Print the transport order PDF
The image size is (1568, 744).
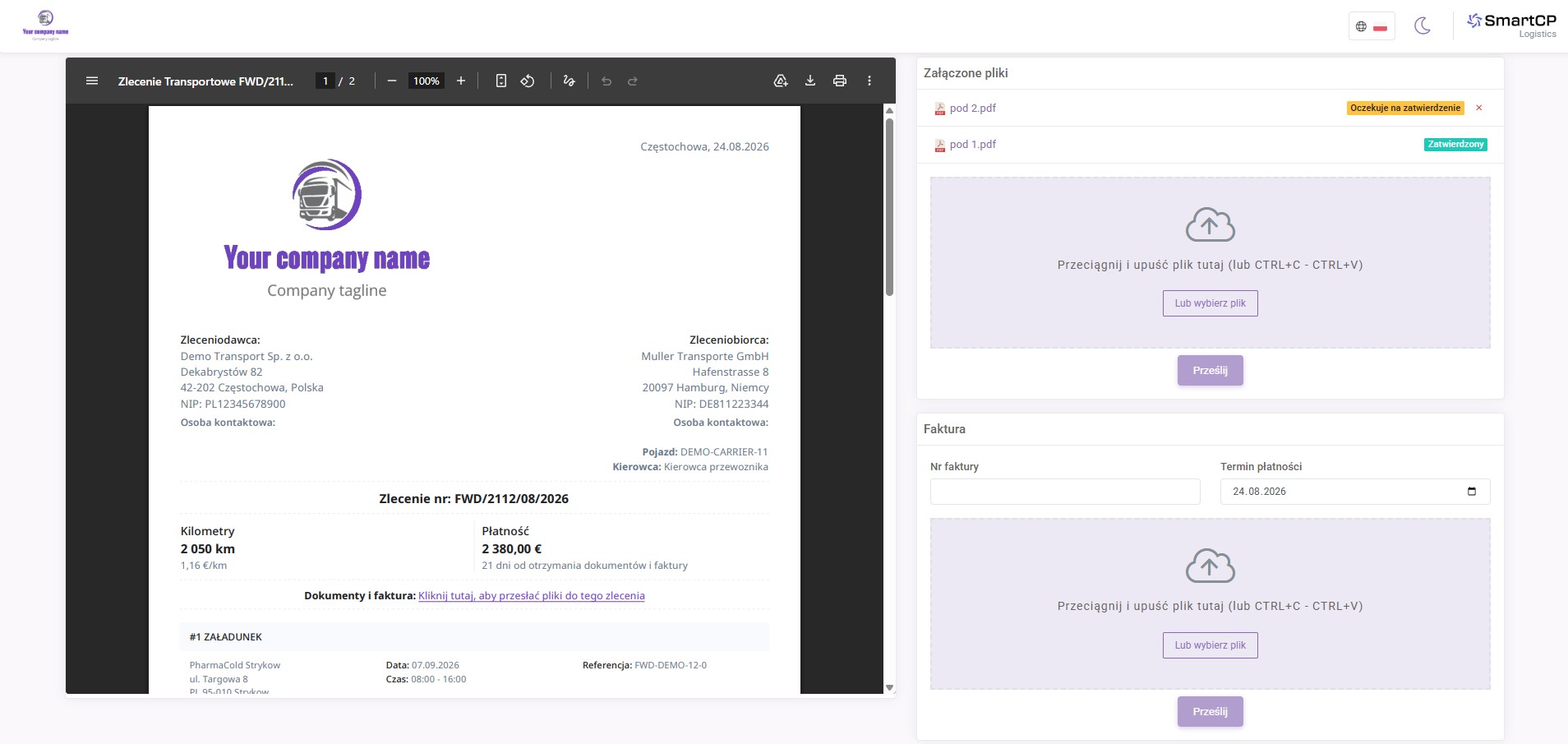click(840, 81)
